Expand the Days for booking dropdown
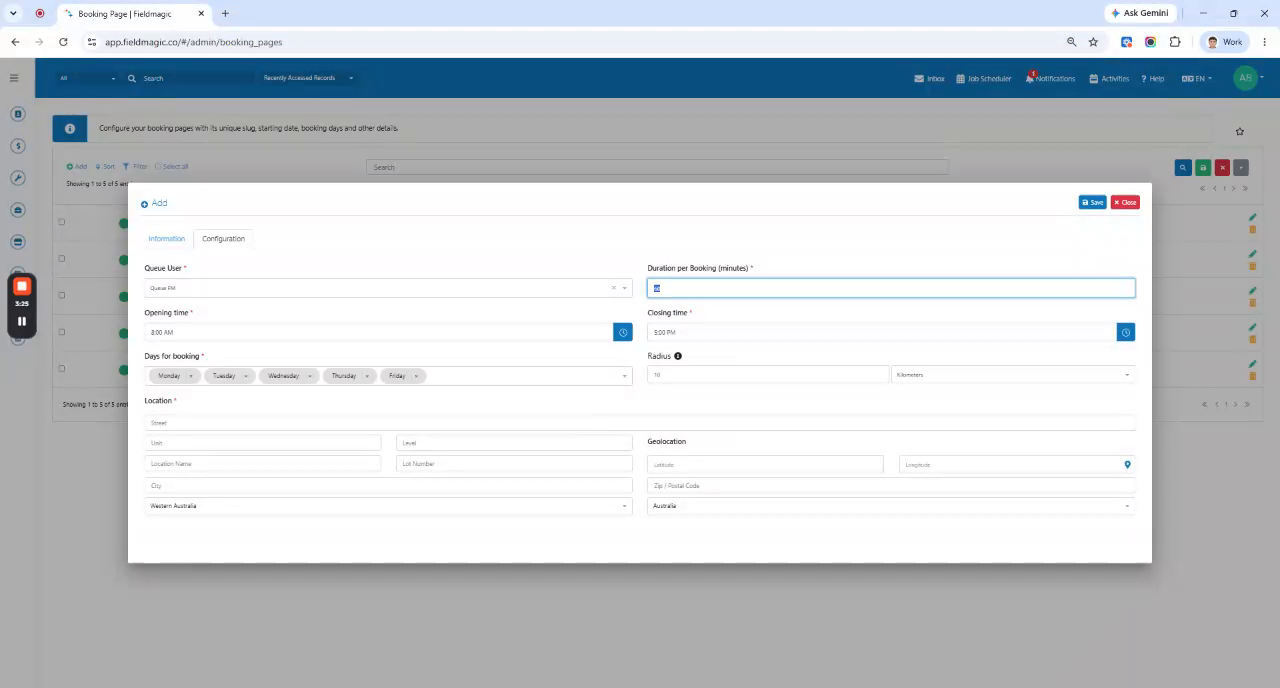Image resolution: width=1280 pixels, height=688 pixels. [x=625, y=376]
